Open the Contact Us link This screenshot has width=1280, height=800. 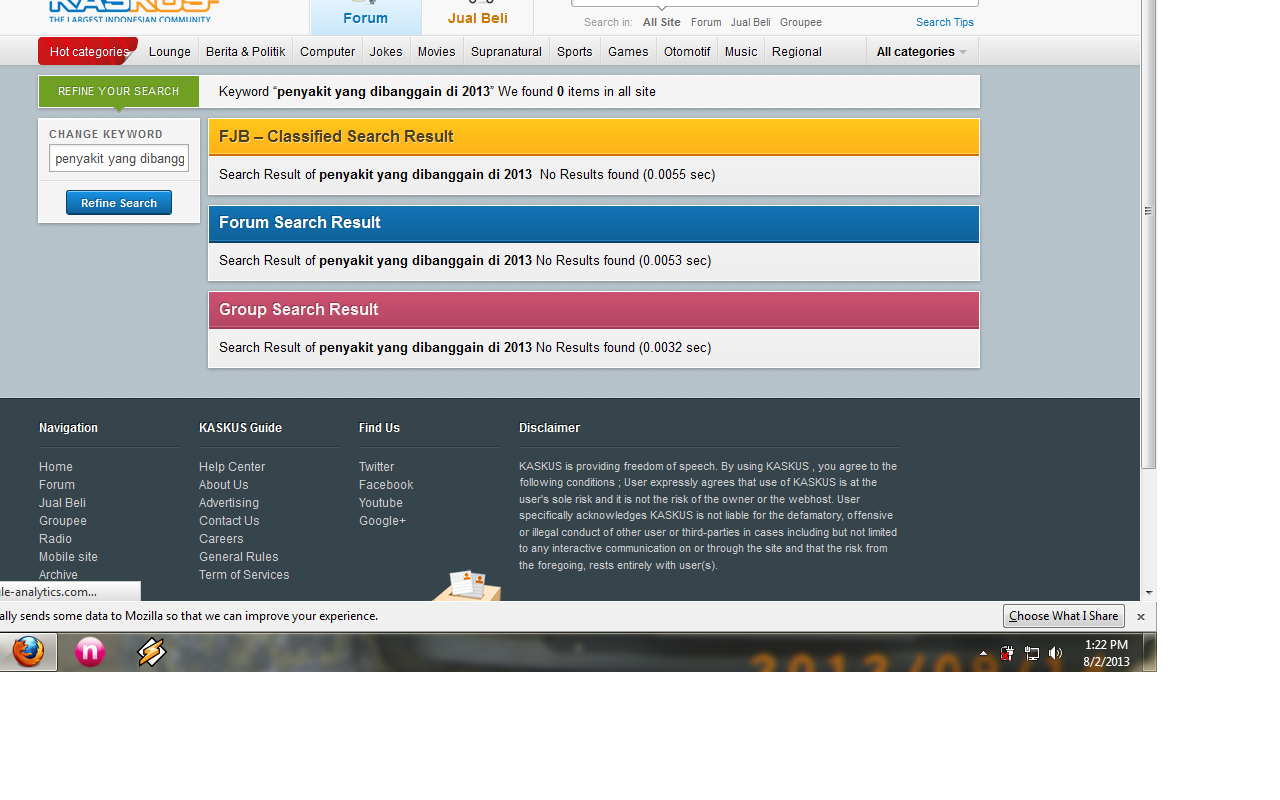click(229, 521)
